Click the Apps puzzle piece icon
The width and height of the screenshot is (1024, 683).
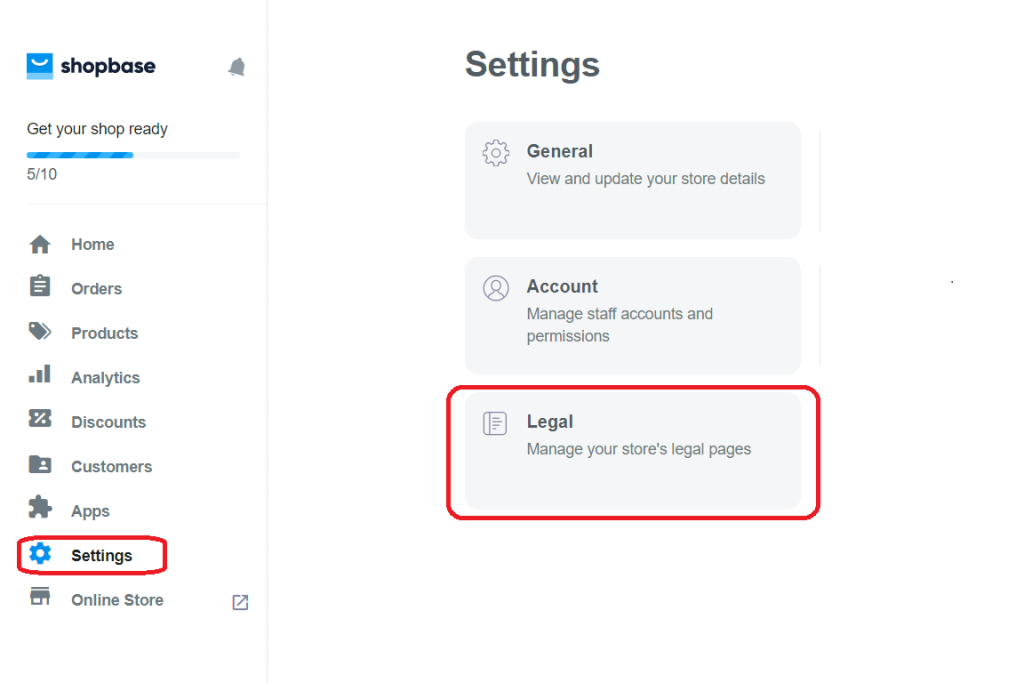(x=40, y=507)
